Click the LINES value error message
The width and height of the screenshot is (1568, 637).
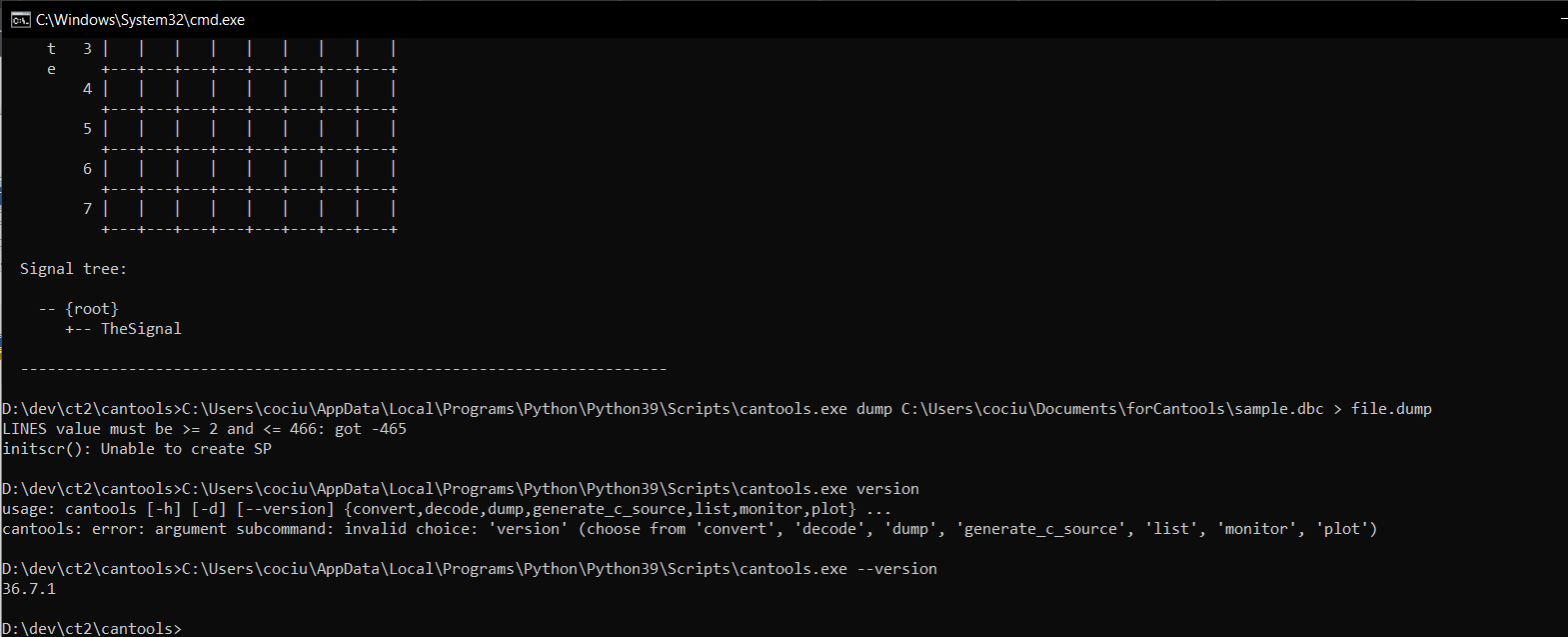(205, 428)
